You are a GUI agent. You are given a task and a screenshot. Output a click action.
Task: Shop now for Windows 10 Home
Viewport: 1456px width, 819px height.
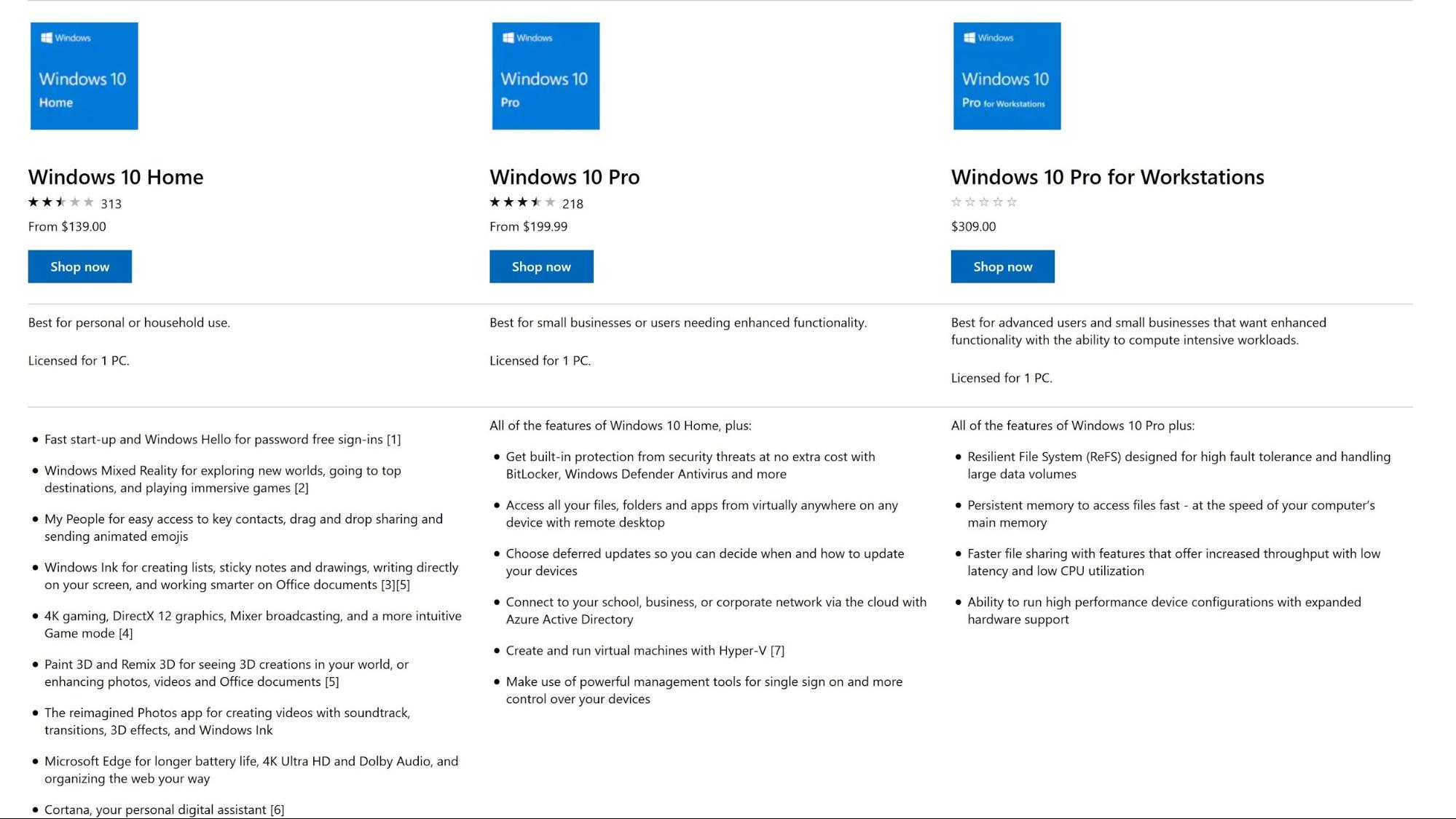(79, 266)
